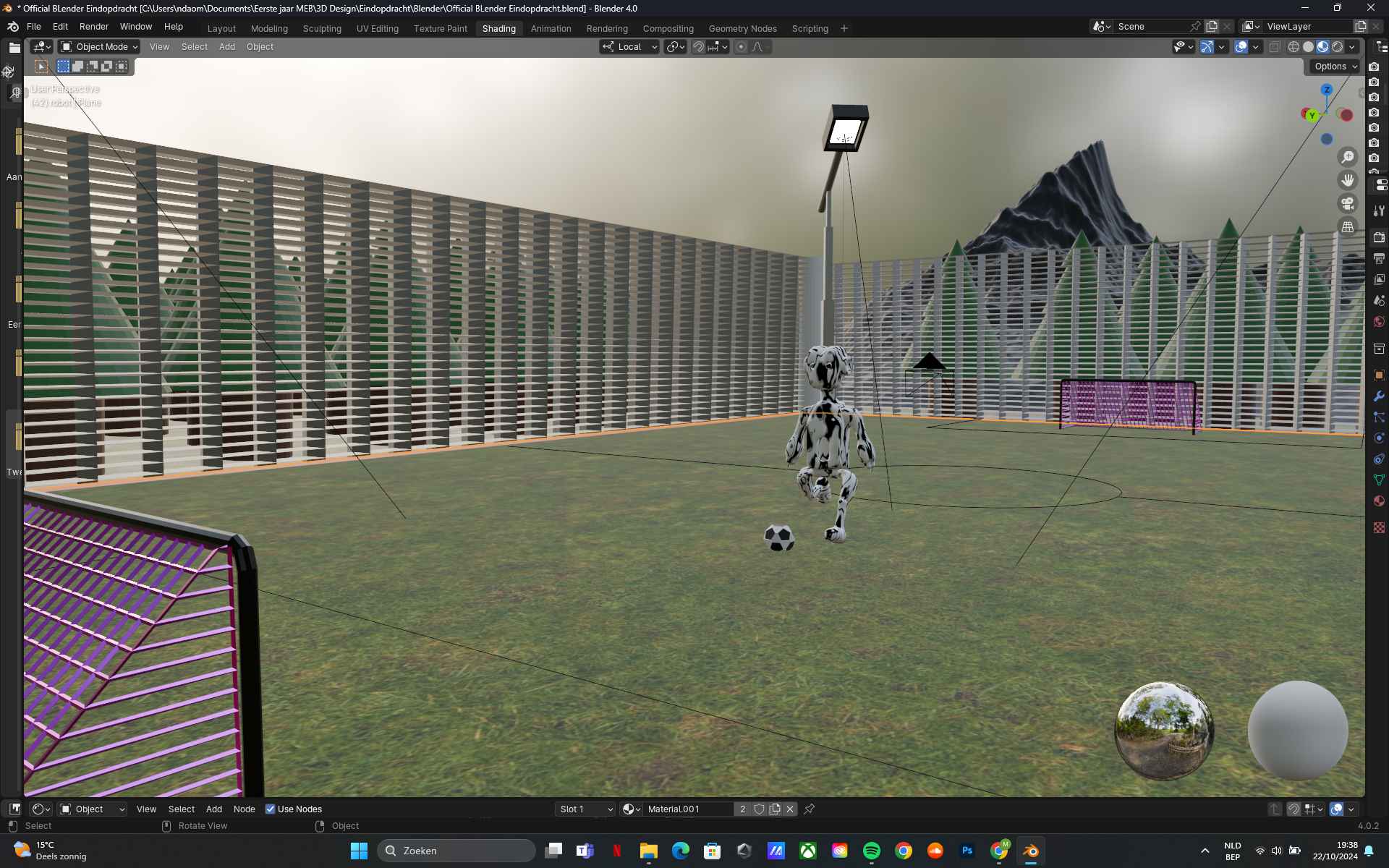Click the zoom magnifier in viewport navigation gizmos
Image resolution: width=1389 pixels, height=868 pixels.
1347,157
